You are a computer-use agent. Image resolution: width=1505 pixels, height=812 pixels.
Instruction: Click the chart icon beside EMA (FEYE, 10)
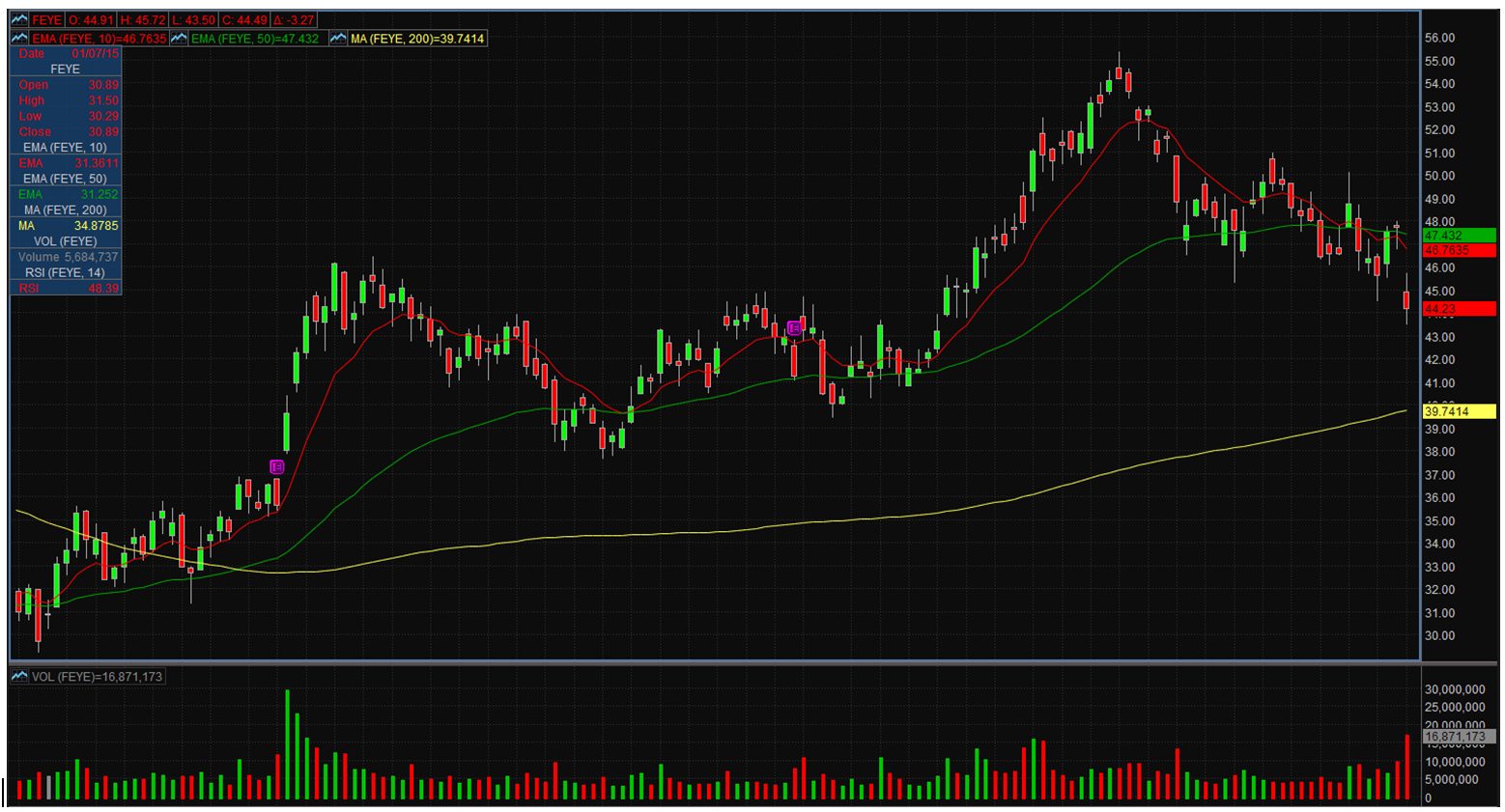tap(19, 39)
